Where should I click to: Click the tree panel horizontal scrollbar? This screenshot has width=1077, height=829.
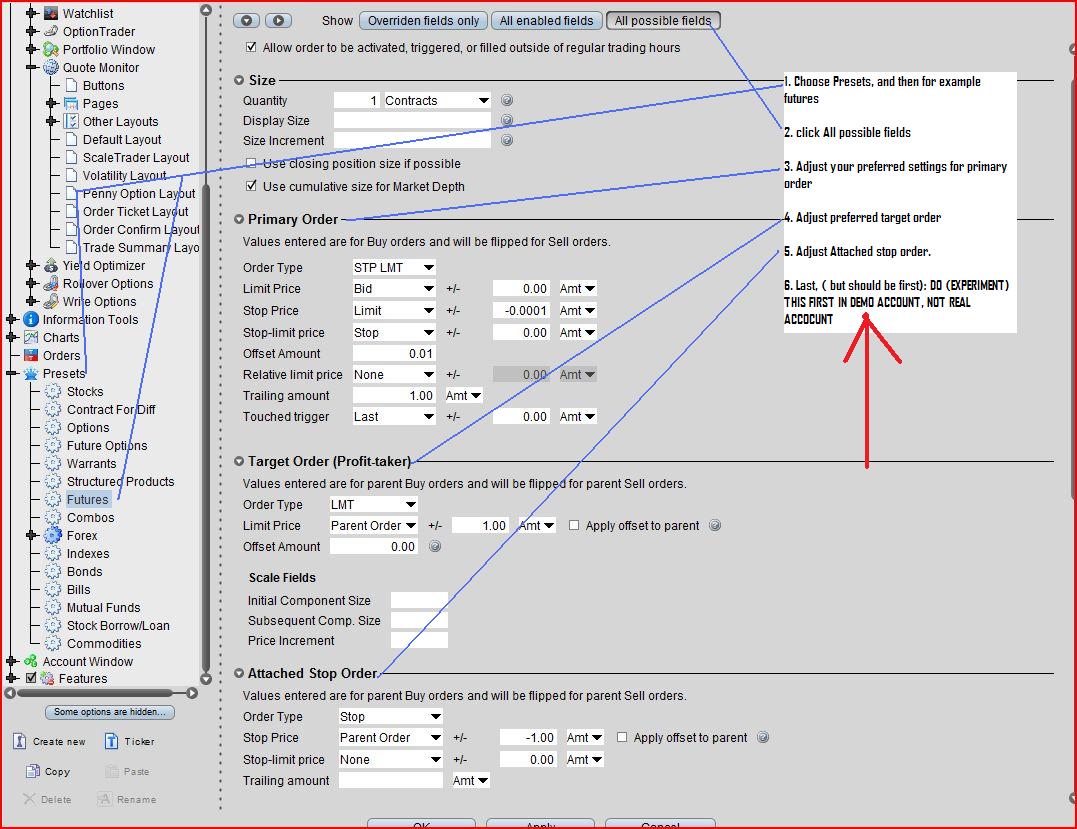pyautogui.click(x=95, y=693)
